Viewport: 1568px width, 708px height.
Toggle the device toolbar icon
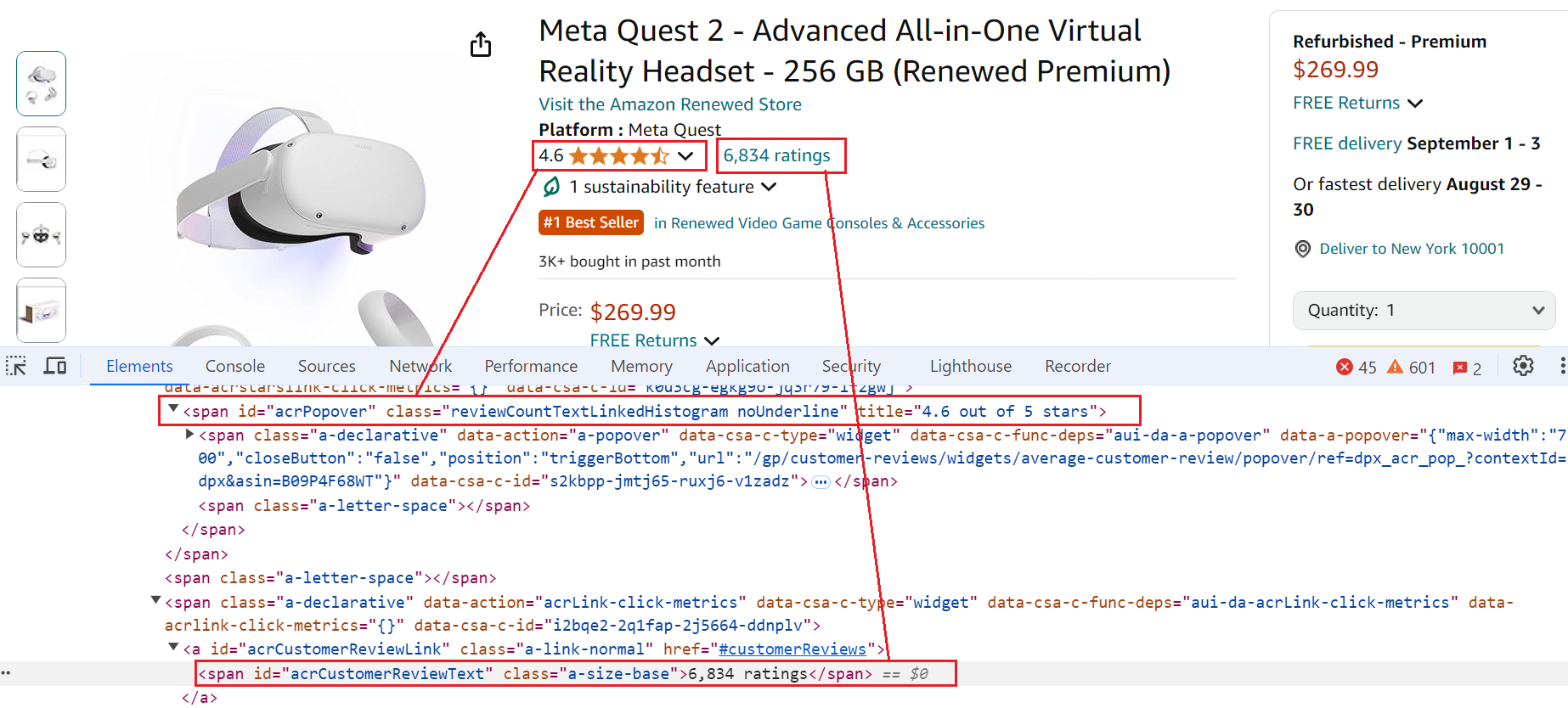[55, 366]
